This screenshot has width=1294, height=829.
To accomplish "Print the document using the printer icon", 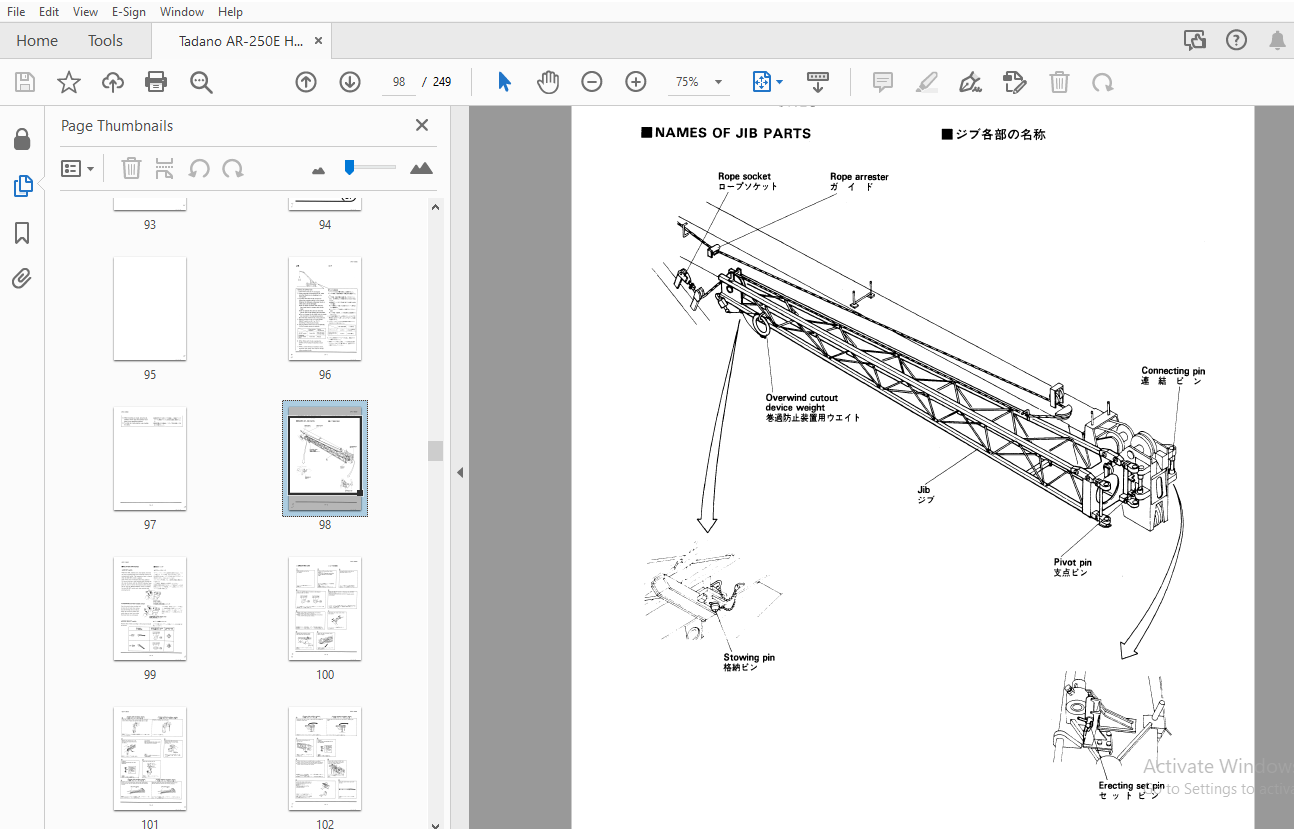I will [x=156, y=82].
